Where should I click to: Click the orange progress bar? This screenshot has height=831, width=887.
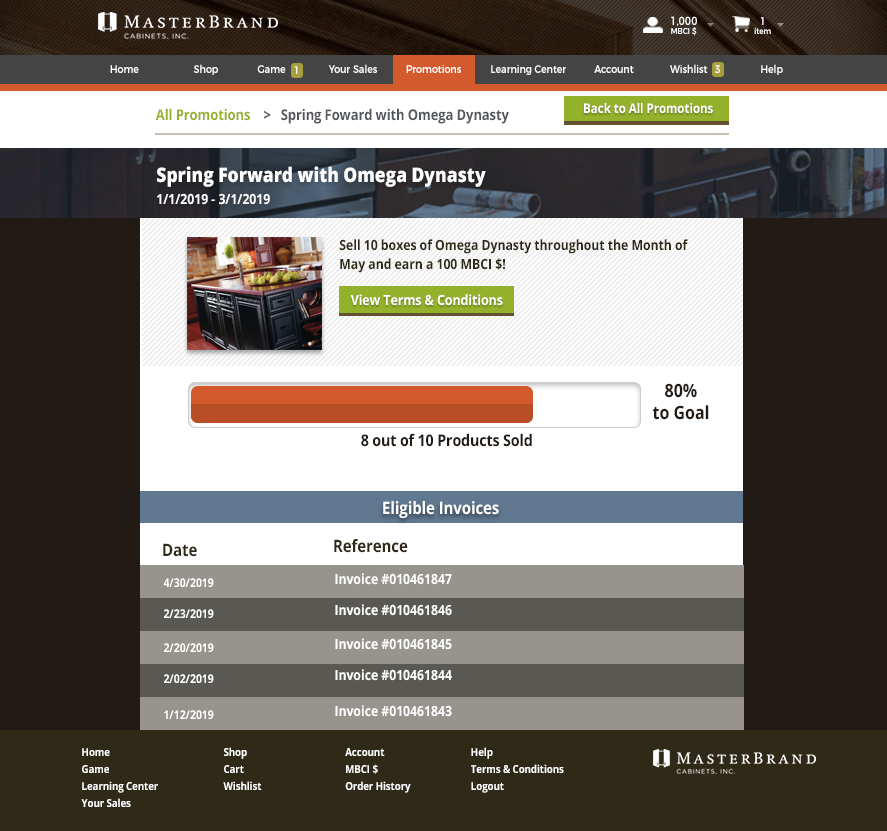[x=361, y=404]
